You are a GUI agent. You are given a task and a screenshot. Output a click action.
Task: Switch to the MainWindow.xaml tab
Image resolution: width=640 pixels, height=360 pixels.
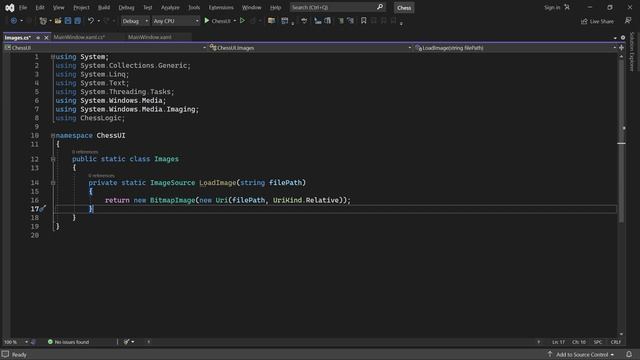150,37
